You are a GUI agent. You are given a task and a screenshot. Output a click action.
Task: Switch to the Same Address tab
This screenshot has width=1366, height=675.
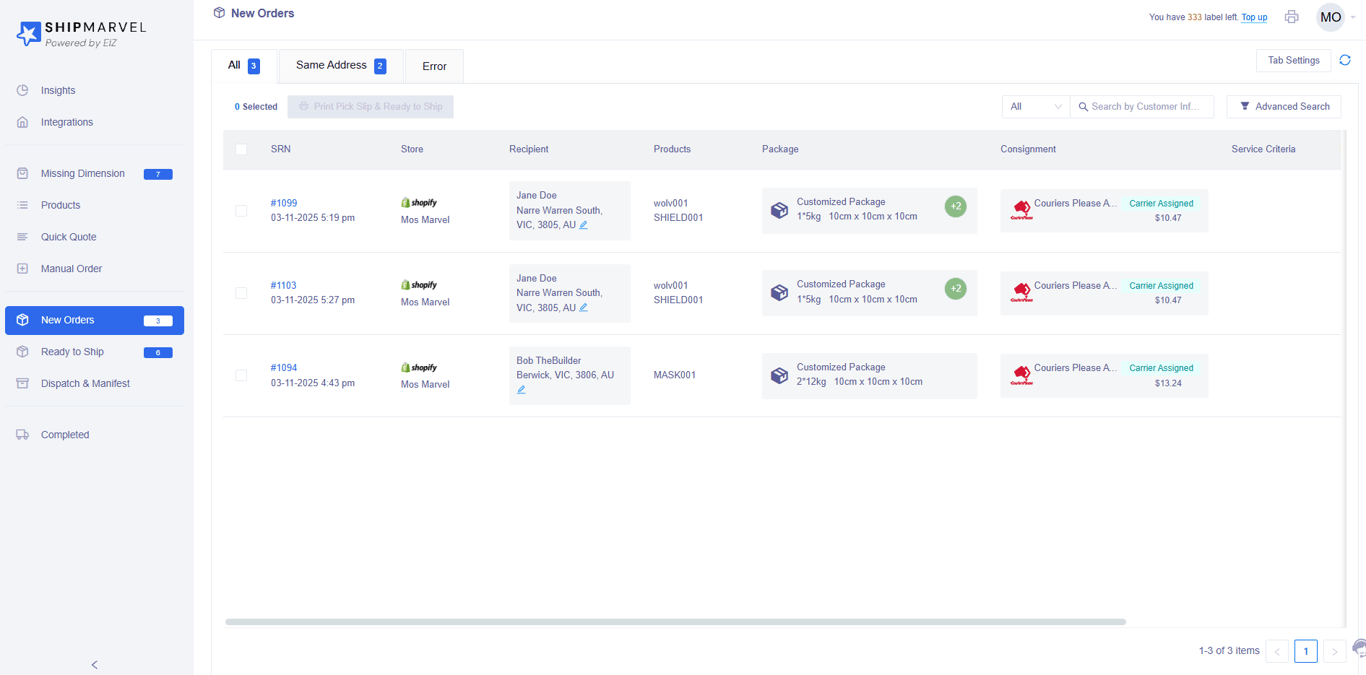pyautogui.click(x=340, y=66)
